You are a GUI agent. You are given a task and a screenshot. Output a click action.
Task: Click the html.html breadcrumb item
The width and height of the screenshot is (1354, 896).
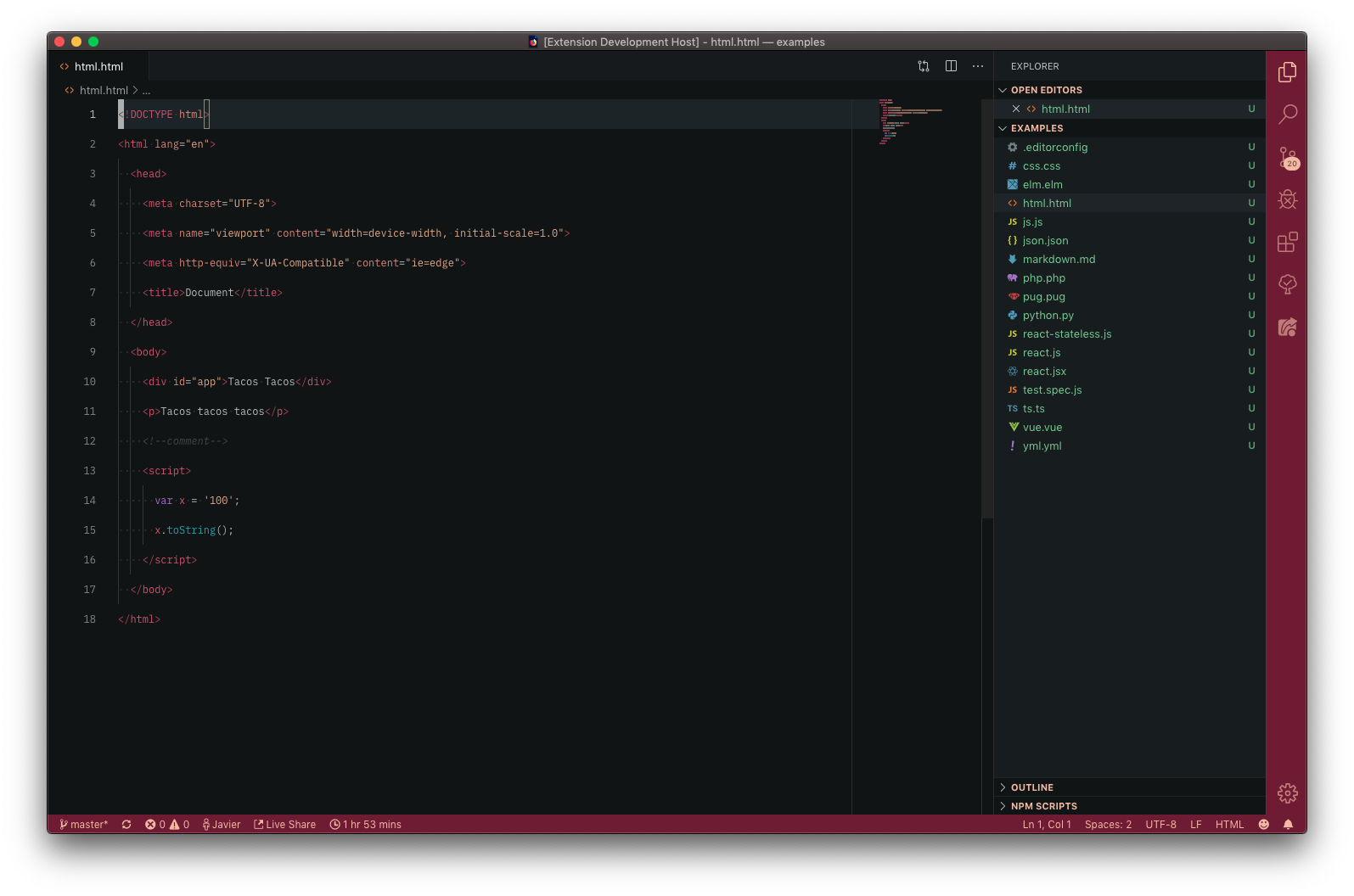click(103, 90)
